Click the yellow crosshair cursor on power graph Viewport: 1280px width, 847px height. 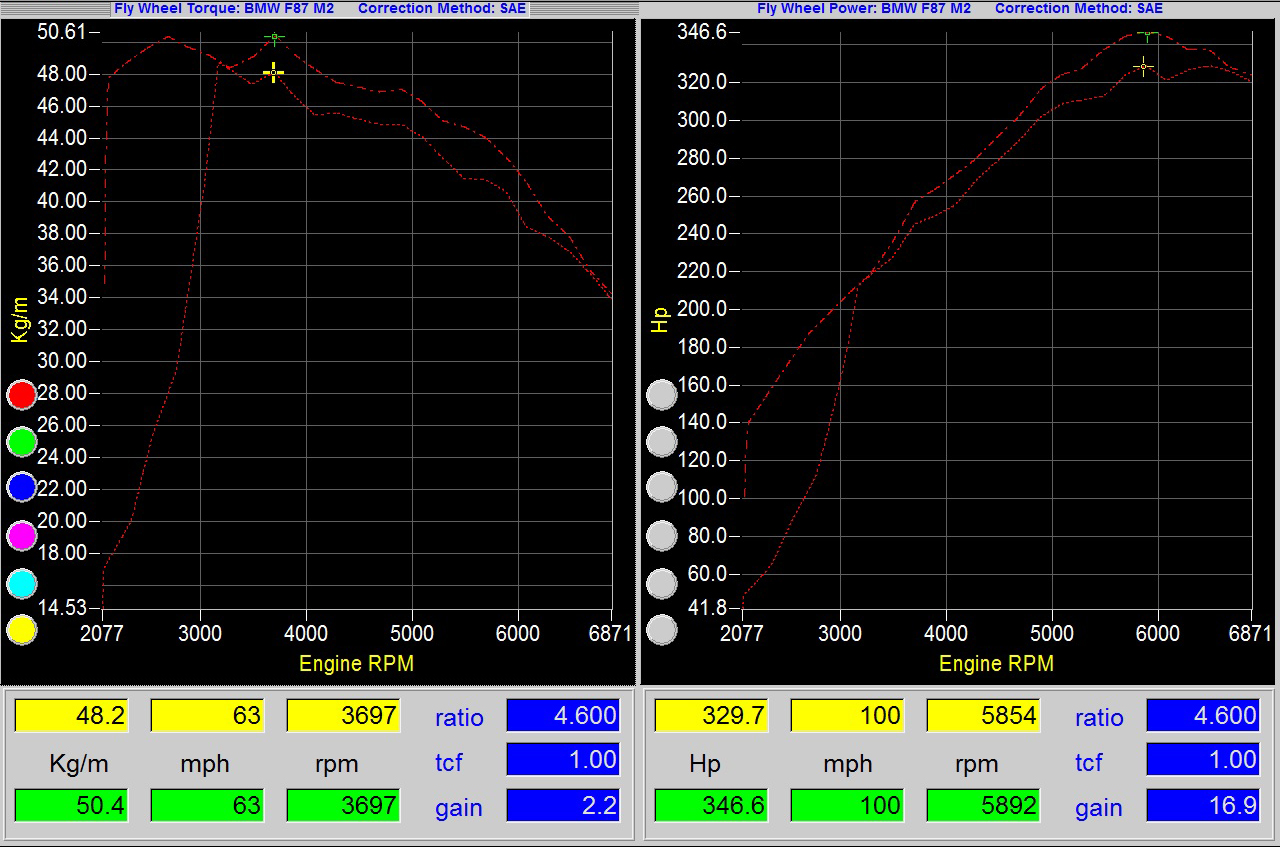point(1143,67)
